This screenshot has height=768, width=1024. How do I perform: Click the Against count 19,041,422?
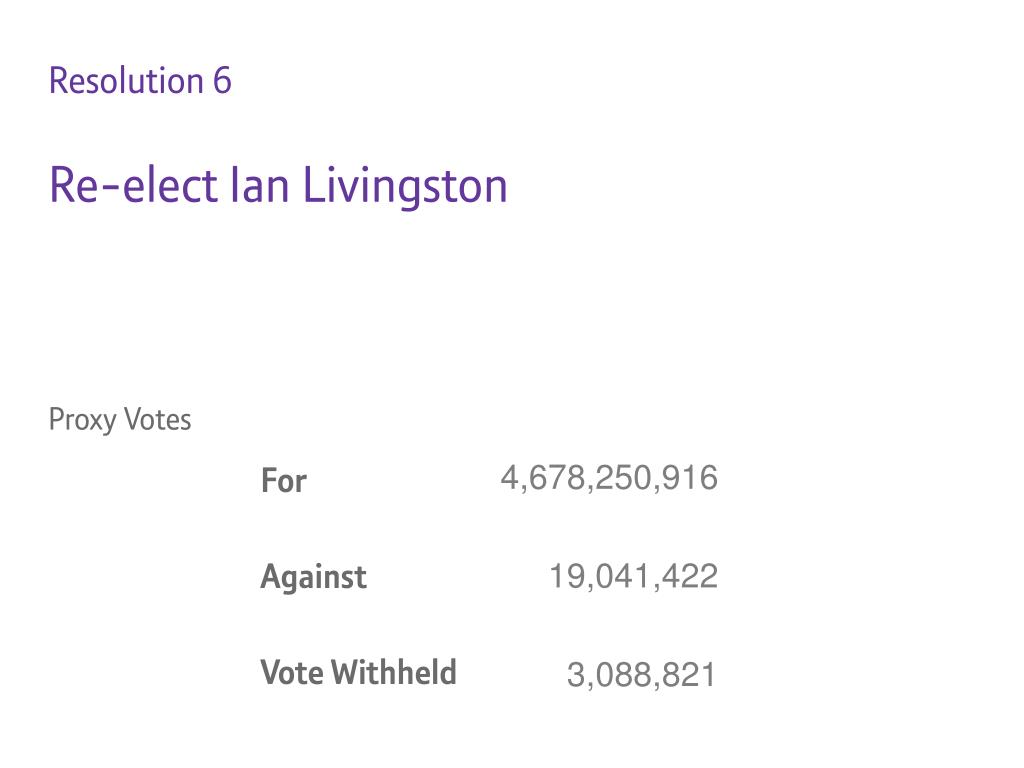[633, 577]
